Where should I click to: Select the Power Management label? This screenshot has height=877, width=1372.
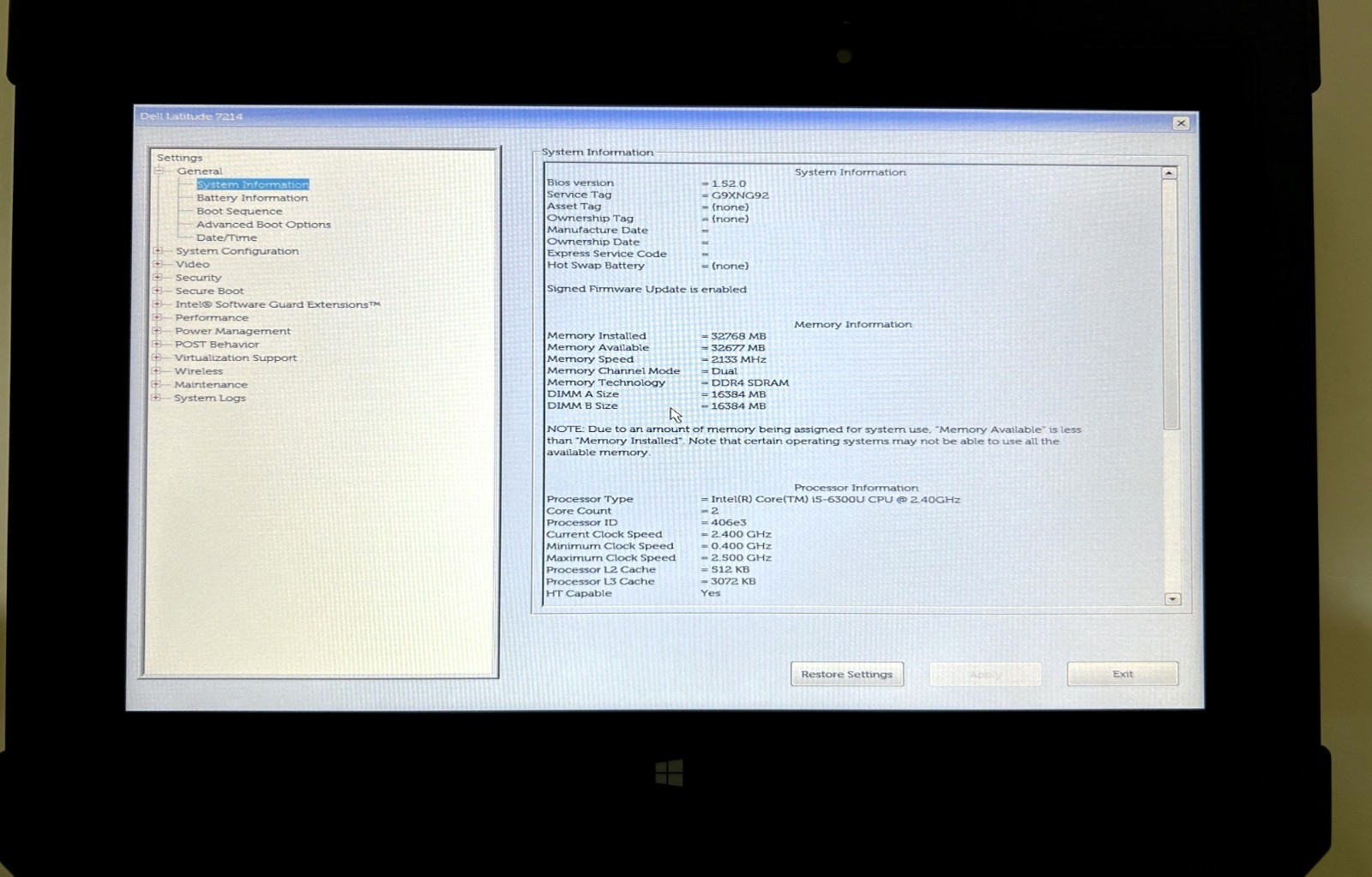coord(233,330)
